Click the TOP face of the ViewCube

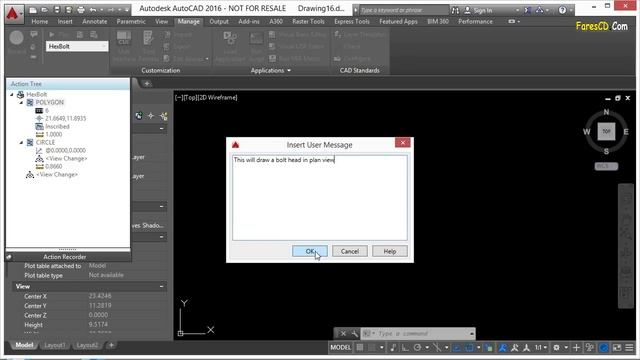[607, 131]
